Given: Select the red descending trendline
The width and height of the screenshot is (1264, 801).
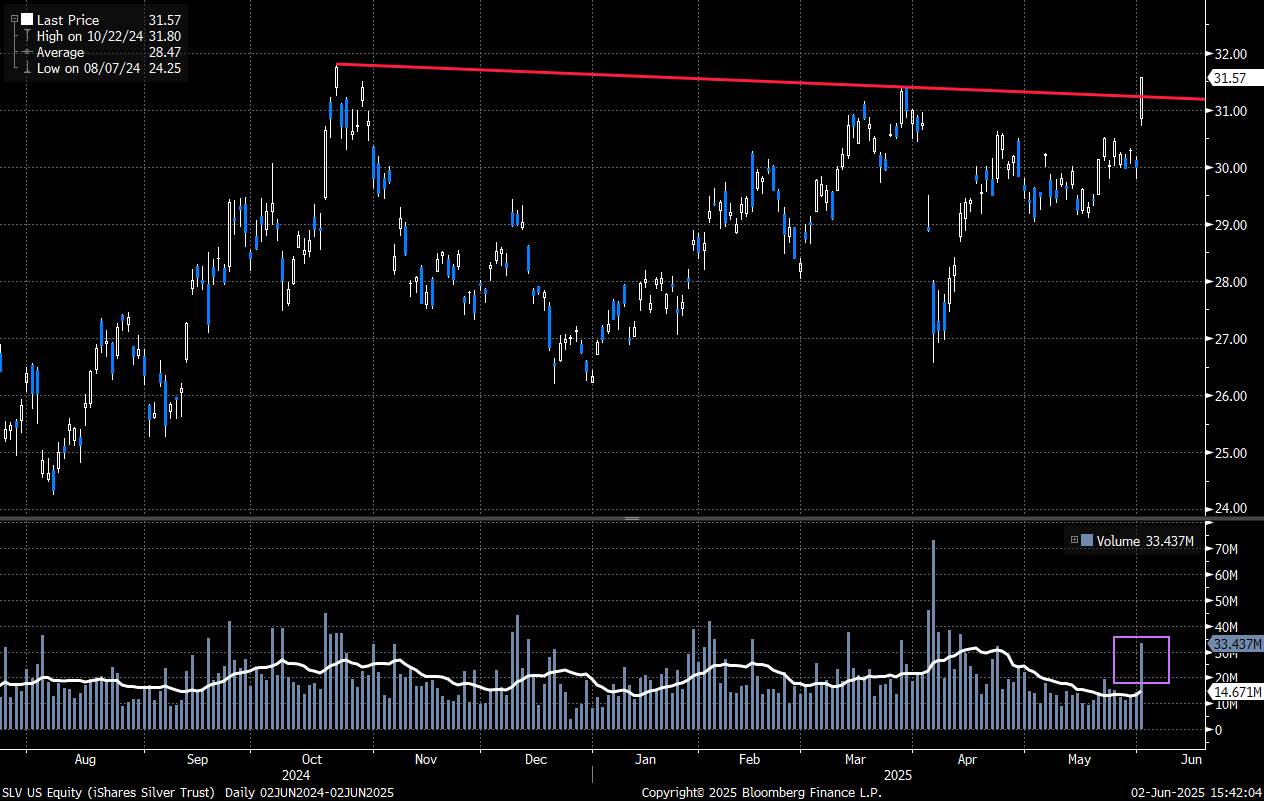Looking at the screenshot, I should pos(700,78).
